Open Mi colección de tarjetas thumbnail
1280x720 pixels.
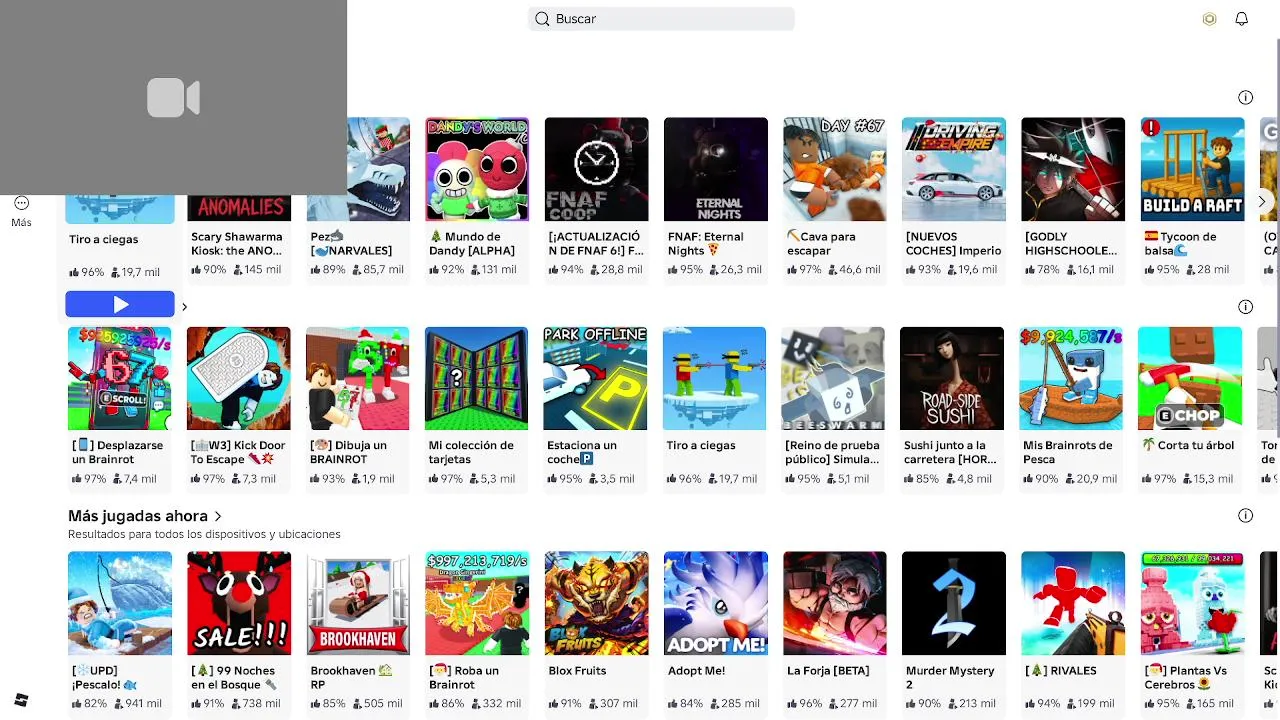pos(476,378)
